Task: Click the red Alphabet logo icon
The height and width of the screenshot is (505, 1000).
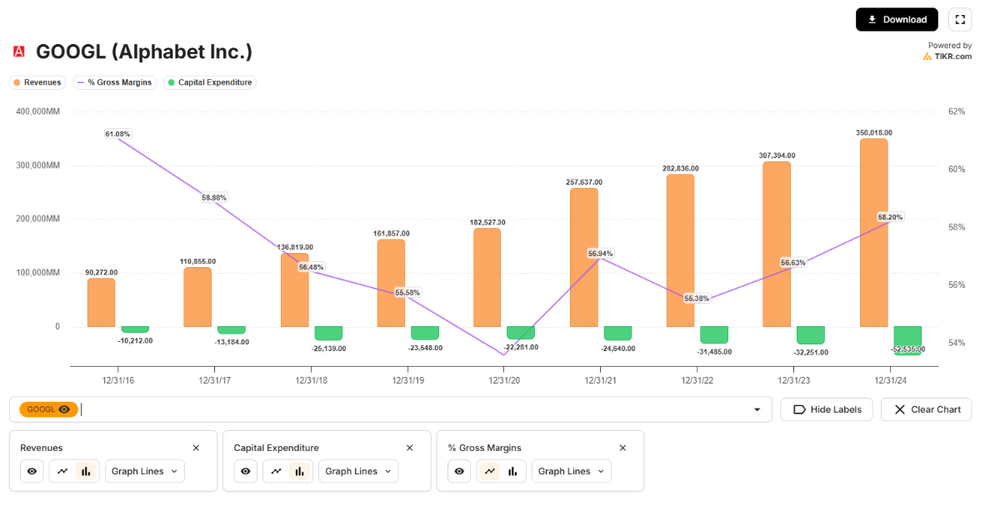Action: click(x=19, y=52)
